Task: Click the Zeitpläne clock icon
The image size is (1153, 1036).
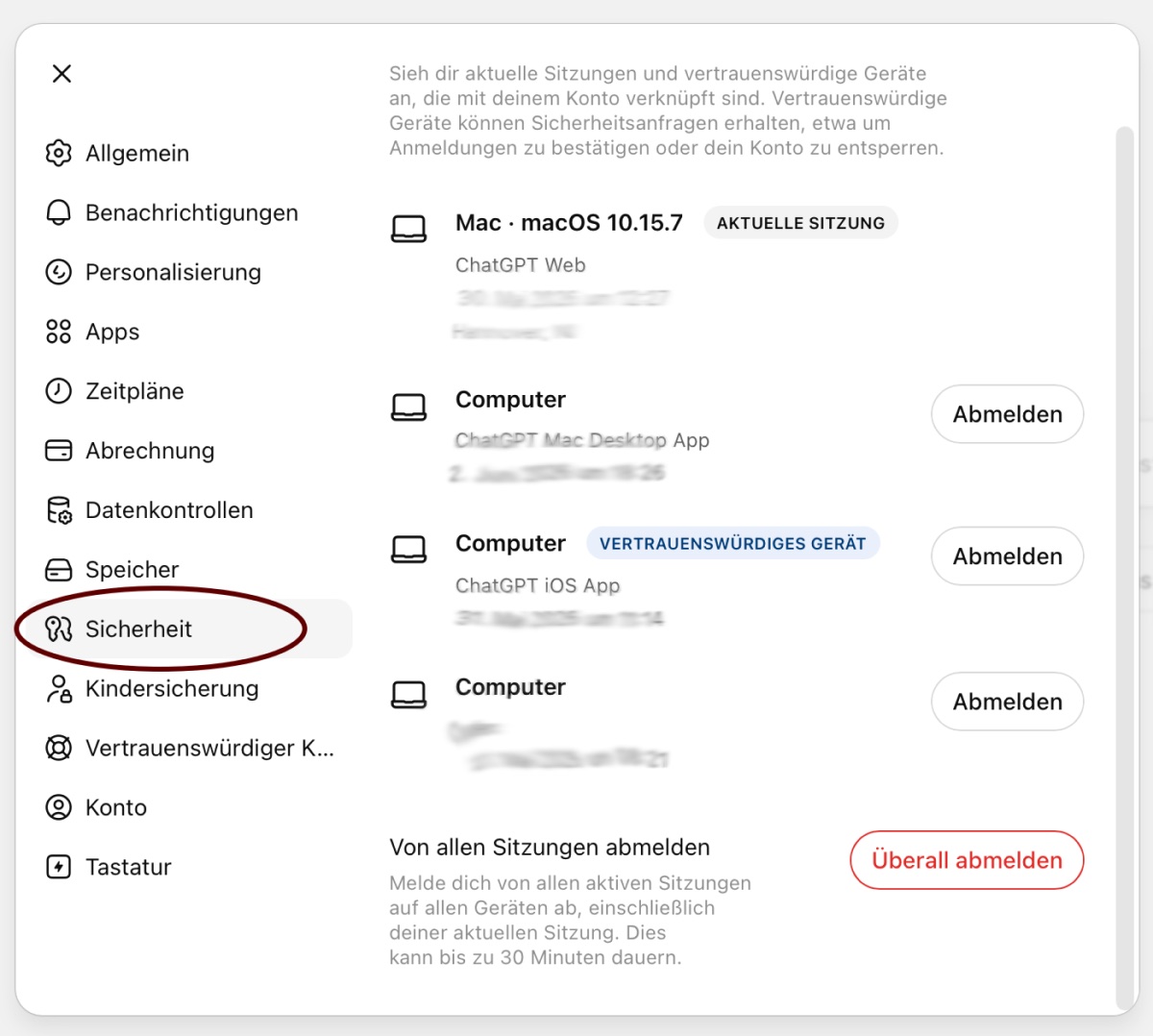Action: point(59,391)
